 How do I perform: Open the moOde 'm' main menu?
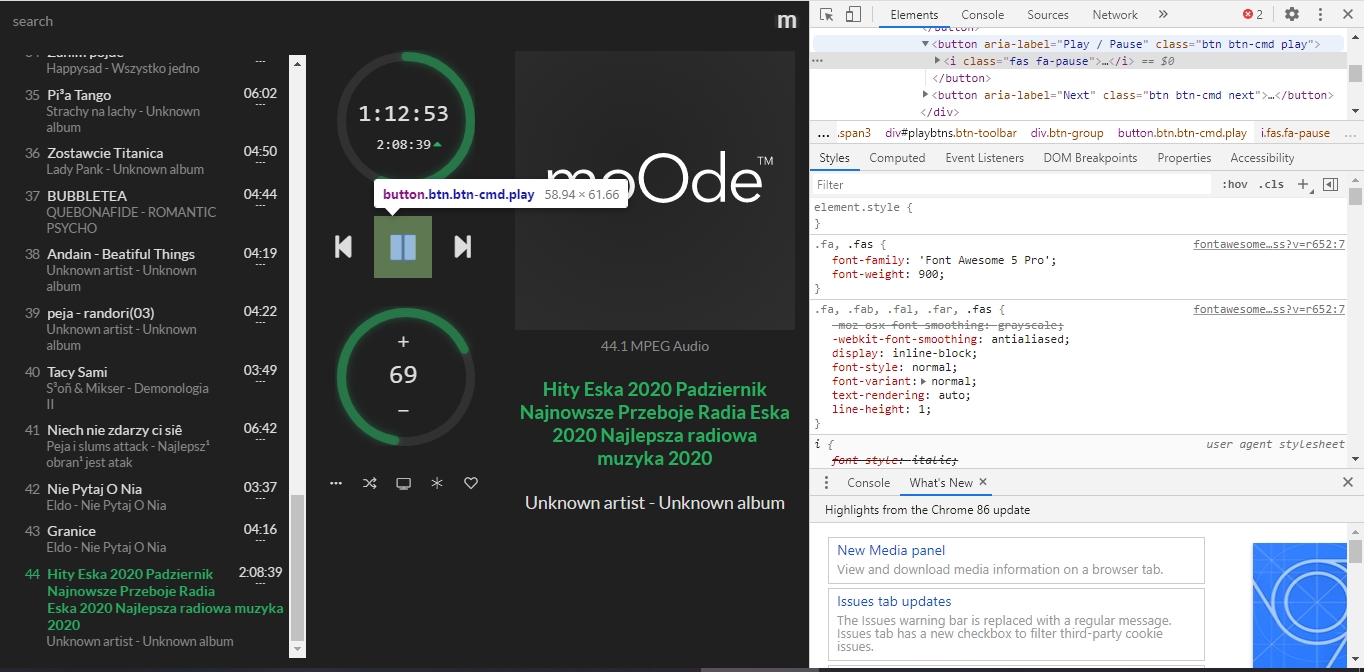tap(787, 21)
